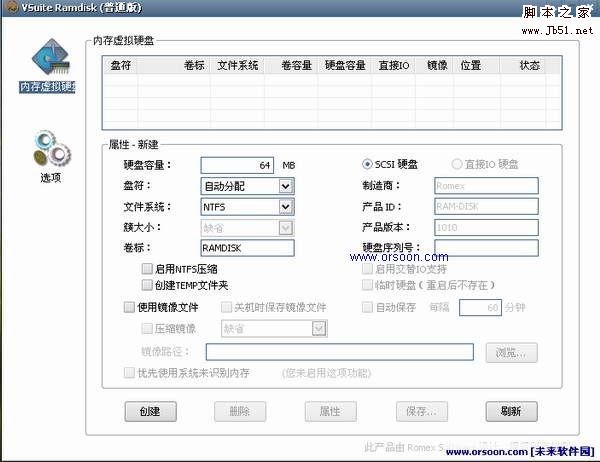The height and width of the screenshot is (462, 600).
Task: Click the 浏览... button
Action: point(512,353)
